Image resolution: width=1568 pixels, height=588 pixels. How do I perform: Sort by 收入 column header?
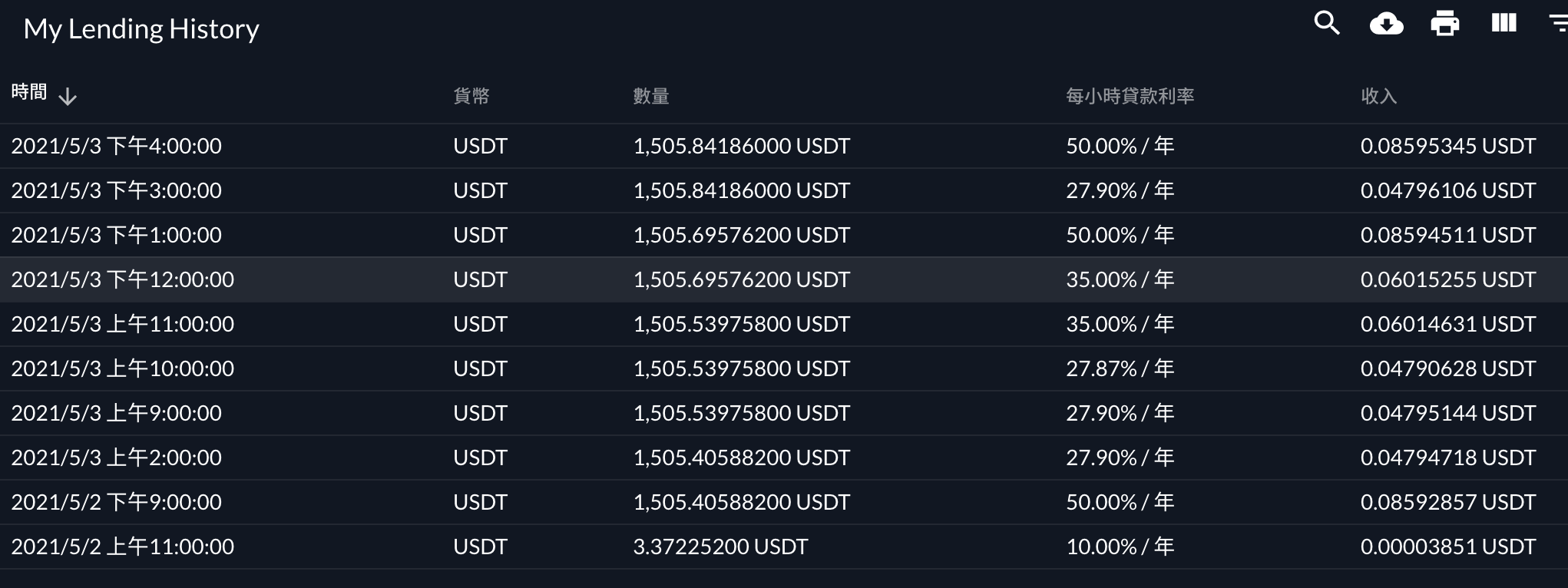1379,96
